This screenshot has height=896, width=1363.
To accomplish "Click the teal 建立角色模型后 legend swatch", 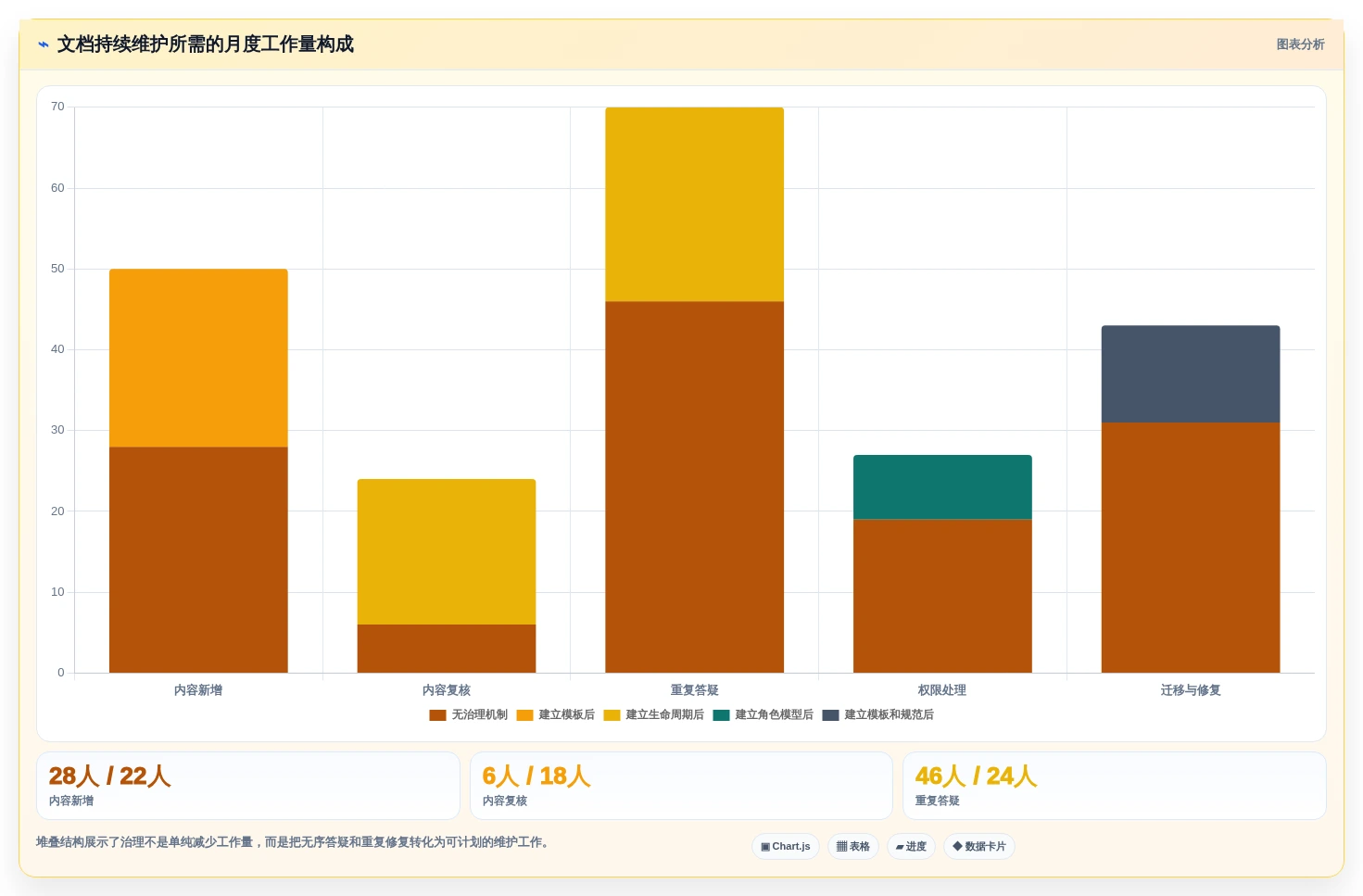I will 721,715.
